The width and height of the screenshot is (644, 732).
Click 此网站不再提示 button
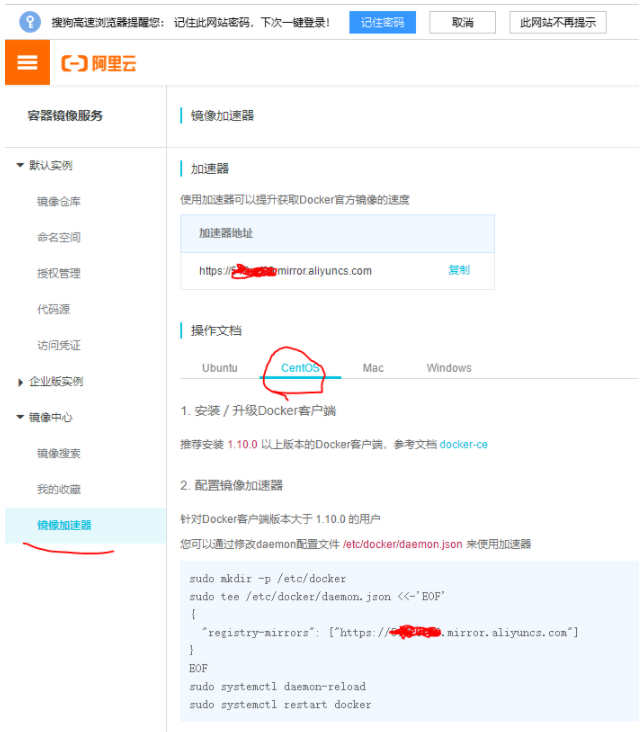pyautogui.click(x=558, y=22)
